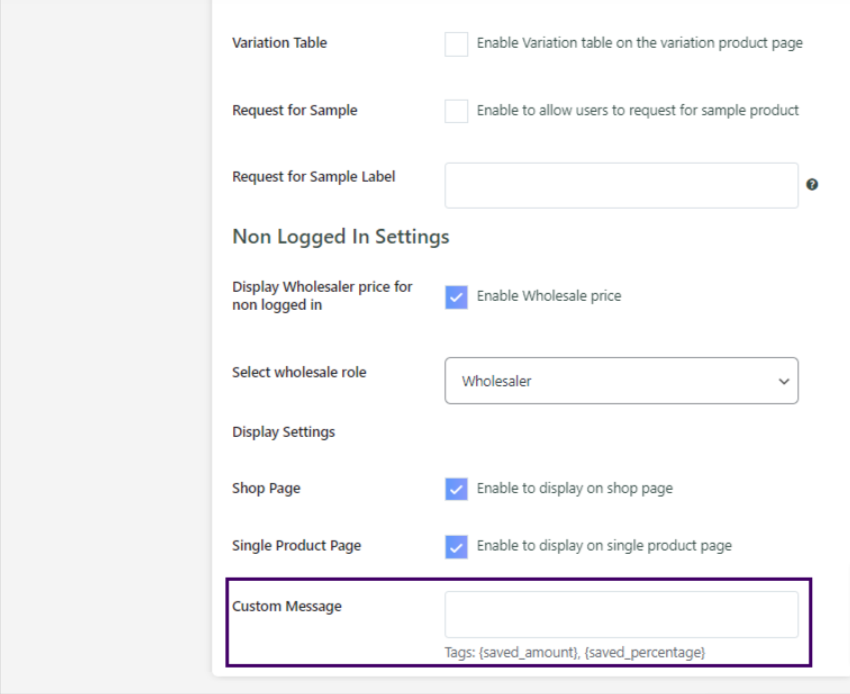850x694 pixels.
Task: Click the 'Single Product Page' row label
Action: (297, 545)
